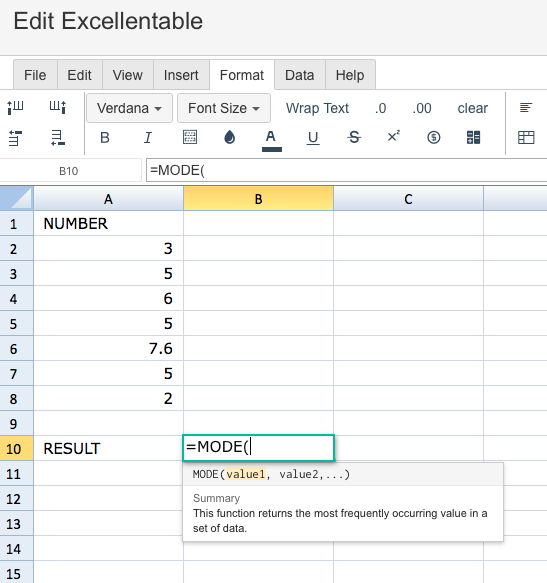The height and width of the screenshot is (583, 547).
Task: Toggle bold formatting with B icon
Action: coord(105,138)
